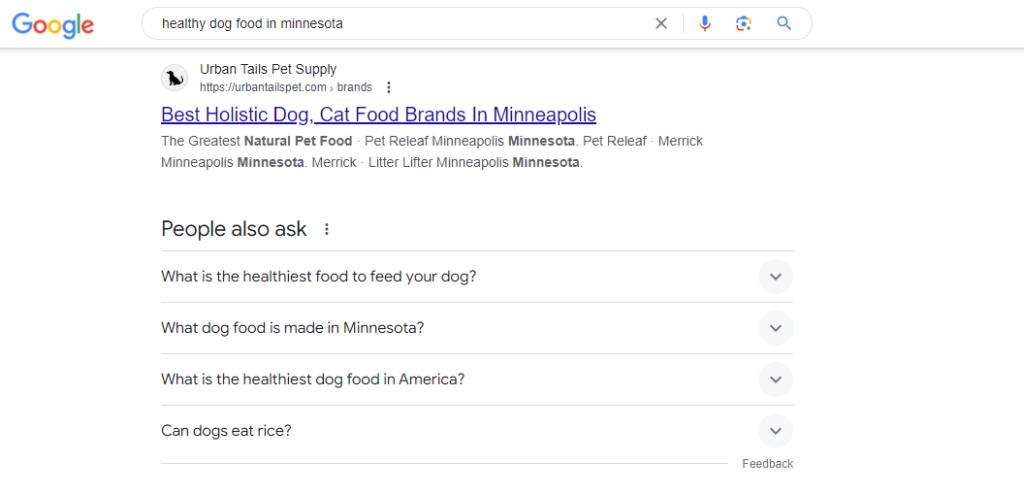1024x495 pixels.
Task: Expand the healthiest dog food in America question
Action: pos(775,380)
